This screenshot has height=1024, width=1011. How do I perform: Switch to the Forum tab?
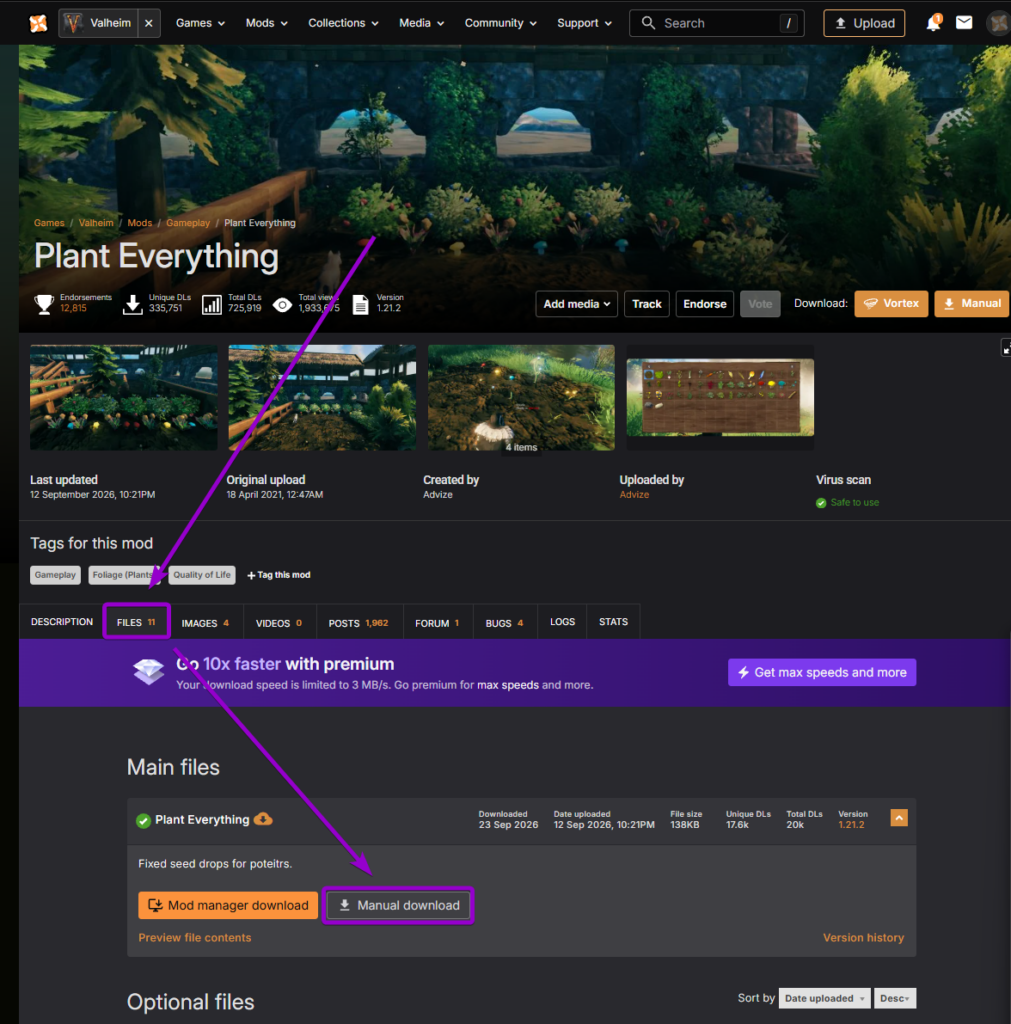[x=438, y=623]
